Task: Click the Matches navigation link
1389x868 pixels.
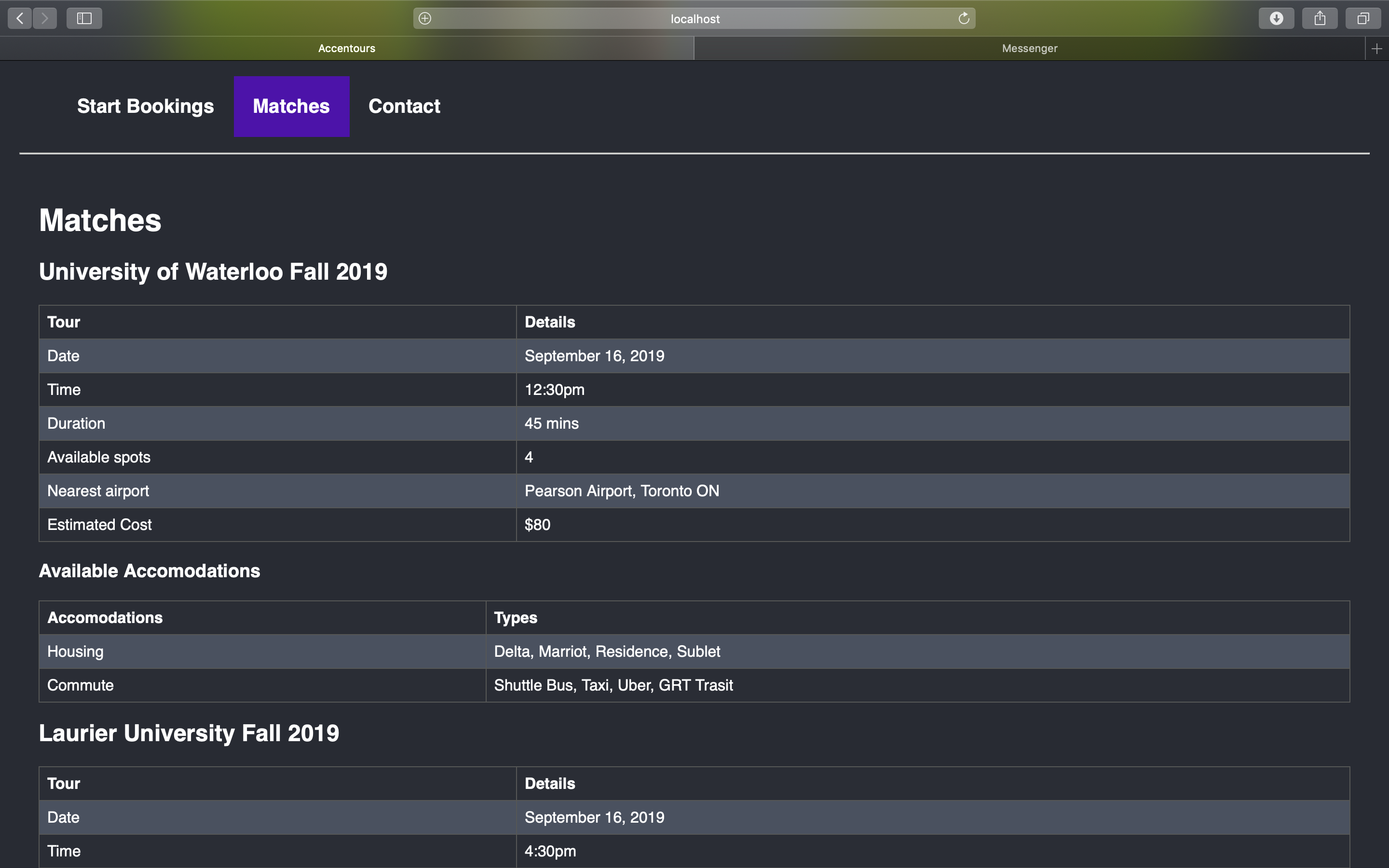Action: click(x=292, y=106)
